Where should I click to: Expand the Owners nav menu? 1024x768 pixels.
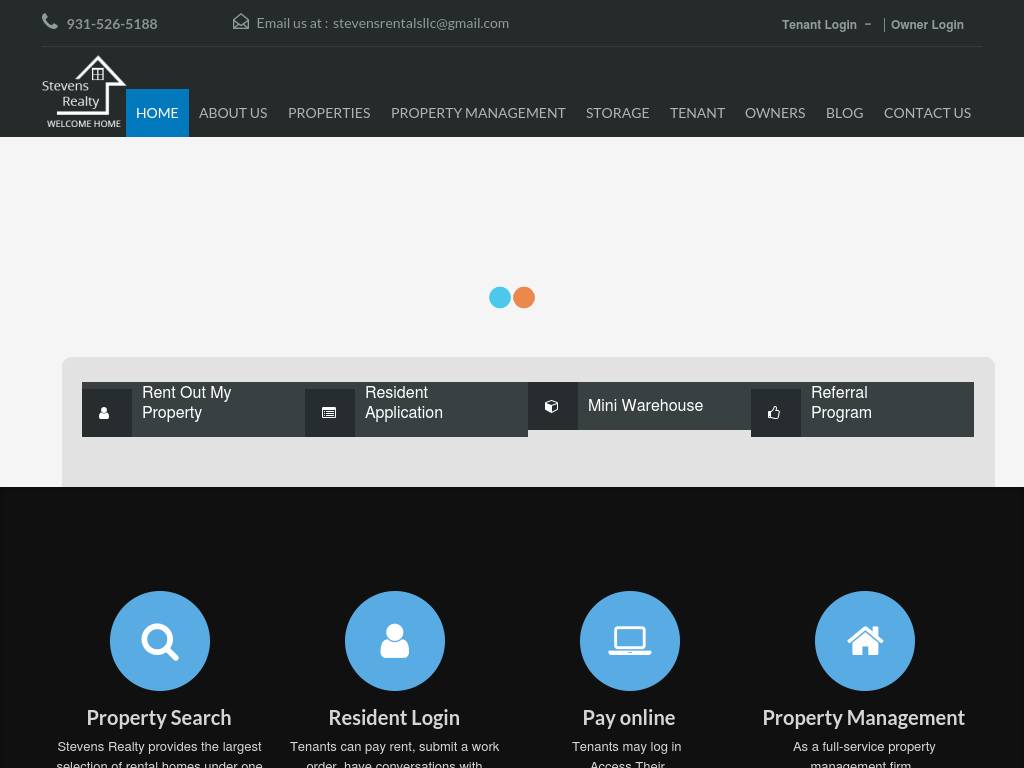(x=775, y=113)
